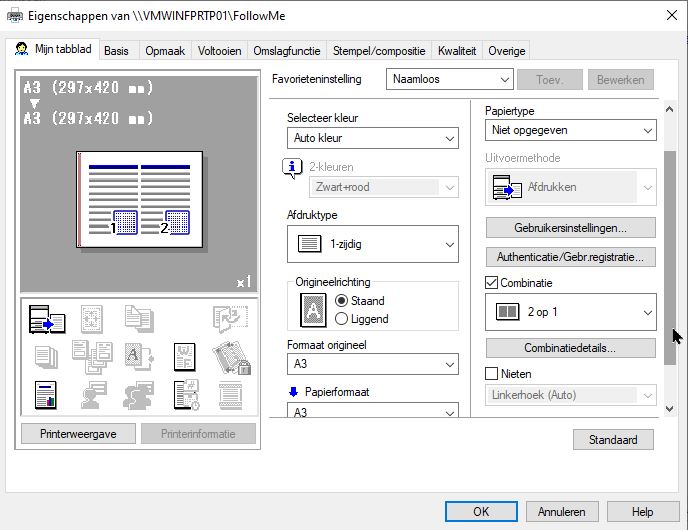The height and width of the screenshot is (530, 688).
Task: Select the Liggend orientation radio button
Action: 342,319
